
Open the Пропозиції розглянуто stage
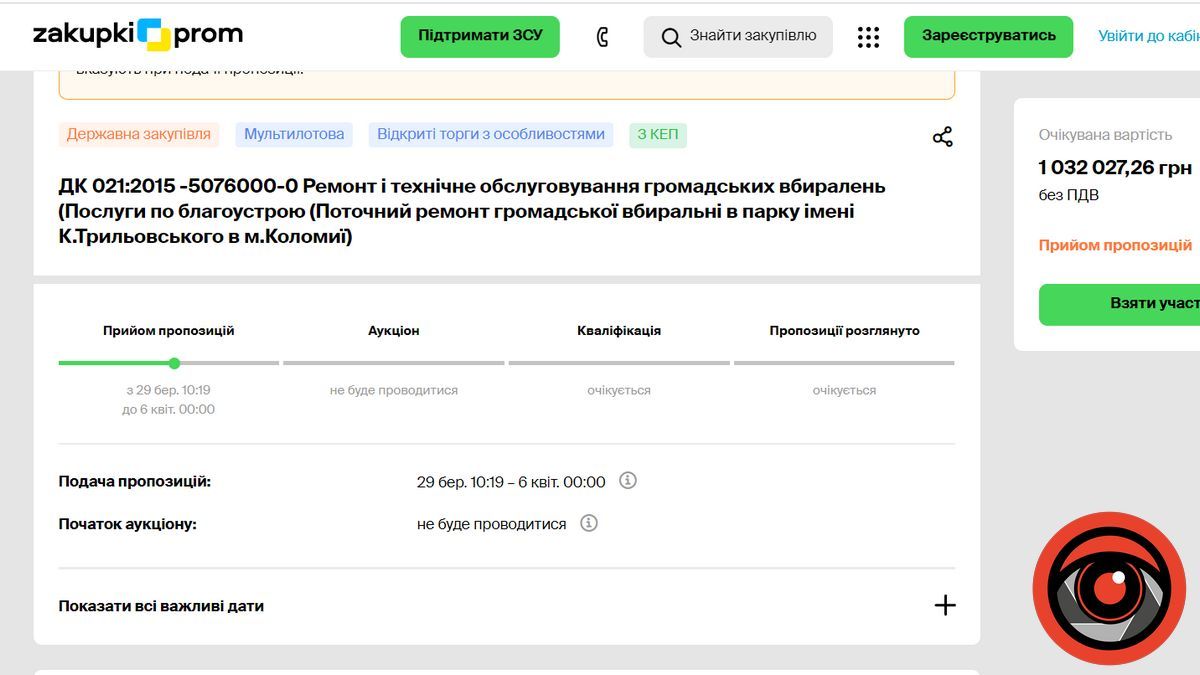(843, 329)
